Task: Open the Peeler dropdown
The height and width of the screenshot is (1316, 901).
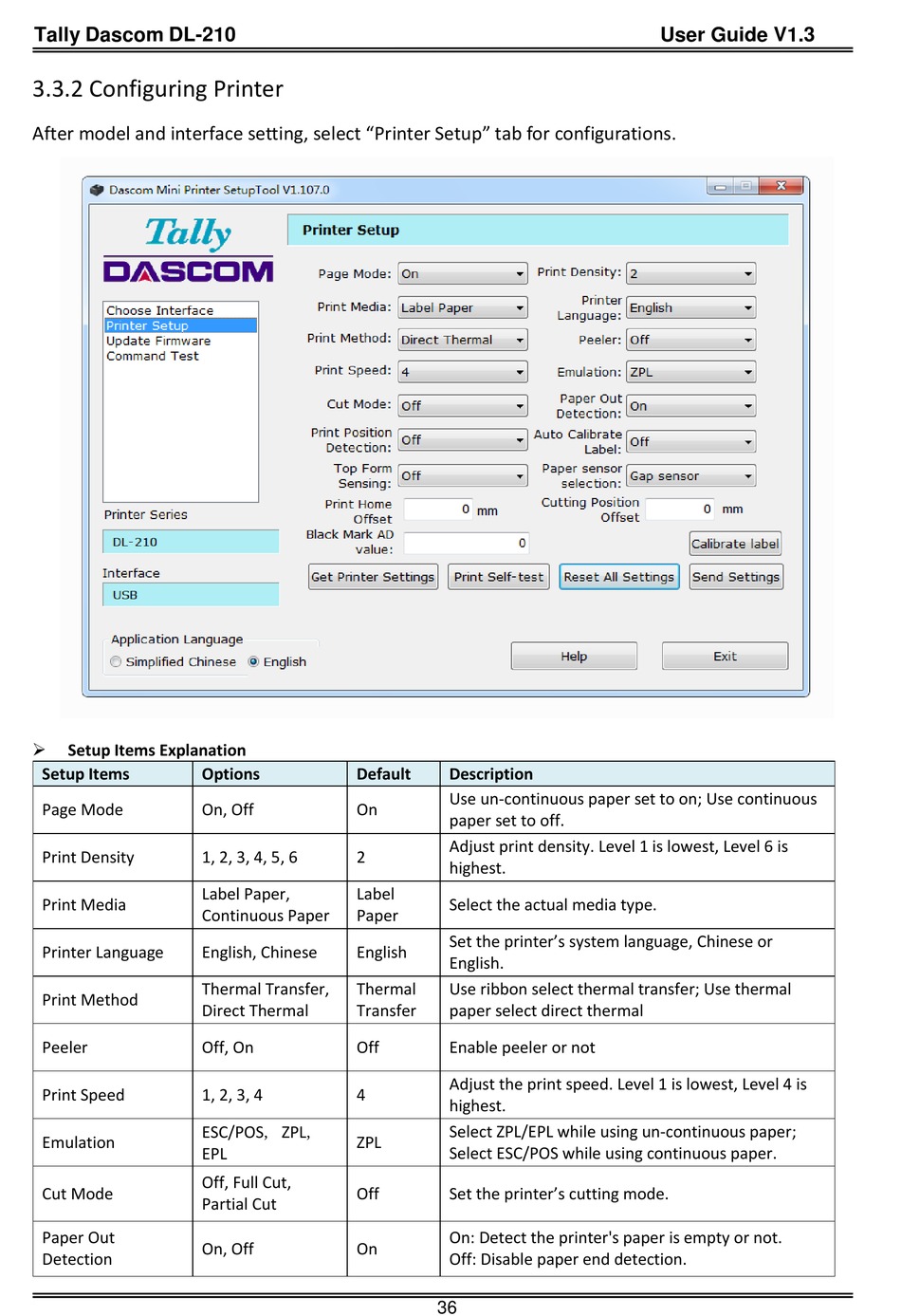Action: pyautogui.click(x=691, y=340)
